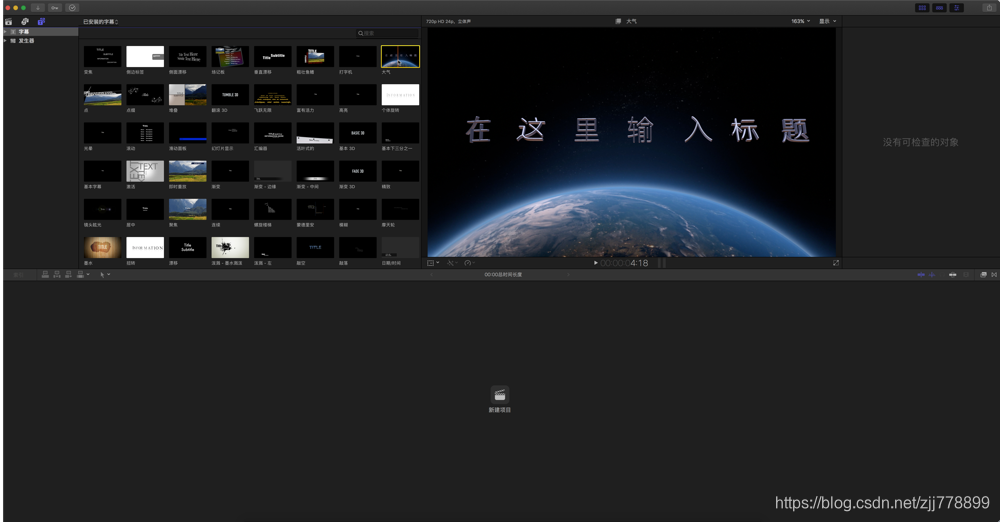Viewport: 1000px width, 522px height.
Task: Open the enhancements wand popup menu
Action: (452, 263)
